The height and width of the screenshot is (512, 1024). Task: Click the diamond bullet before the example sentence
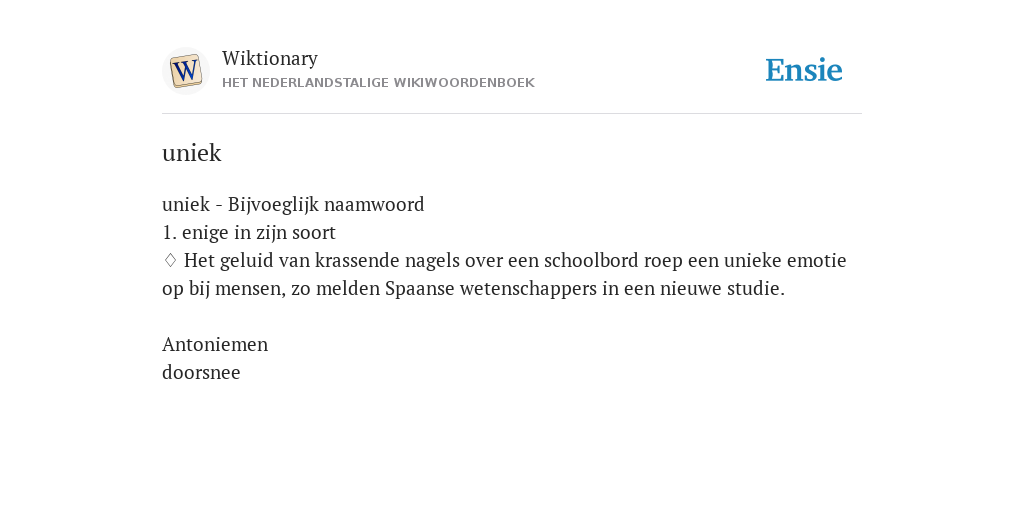point(170,261)
